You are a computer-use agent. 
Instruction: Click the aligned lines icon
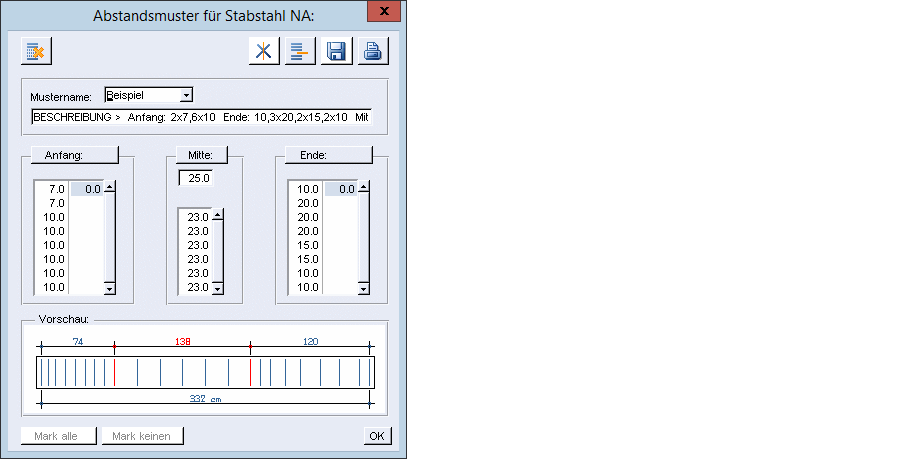coord(300,51)
